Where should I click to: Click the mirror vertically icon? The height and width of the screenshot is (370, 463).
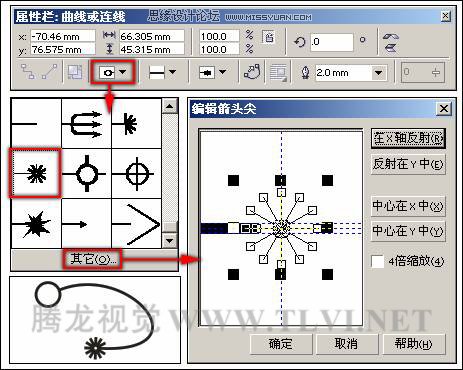point(391,48)
